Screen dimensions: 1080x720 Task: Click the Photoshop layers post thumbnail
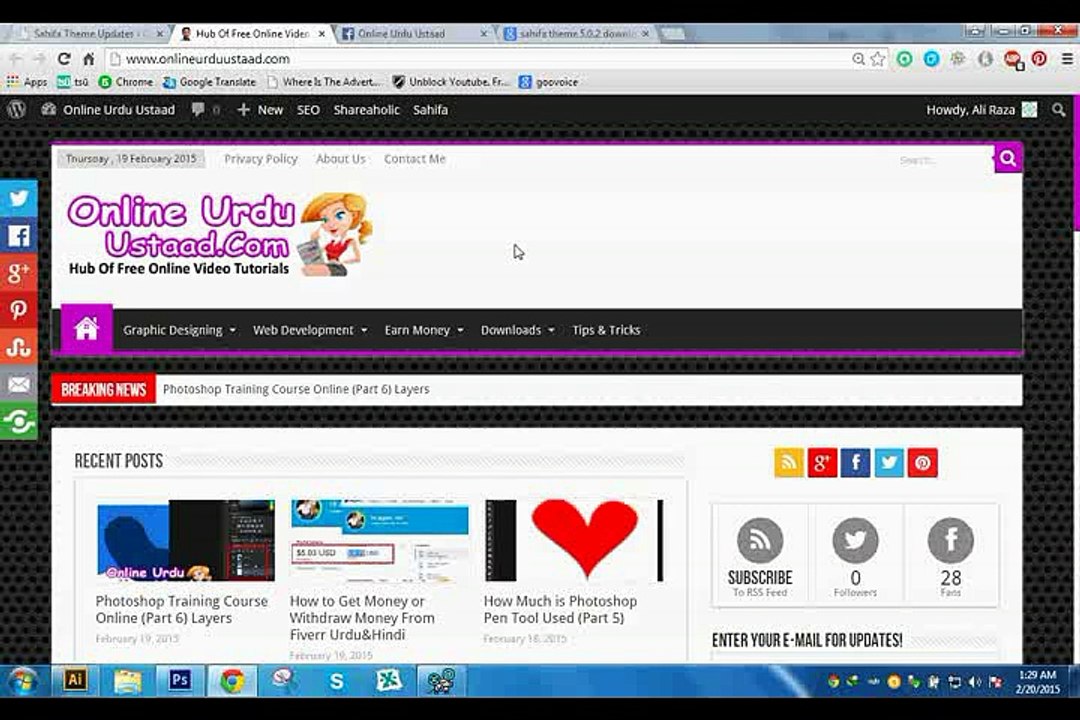tap(185, 541)
